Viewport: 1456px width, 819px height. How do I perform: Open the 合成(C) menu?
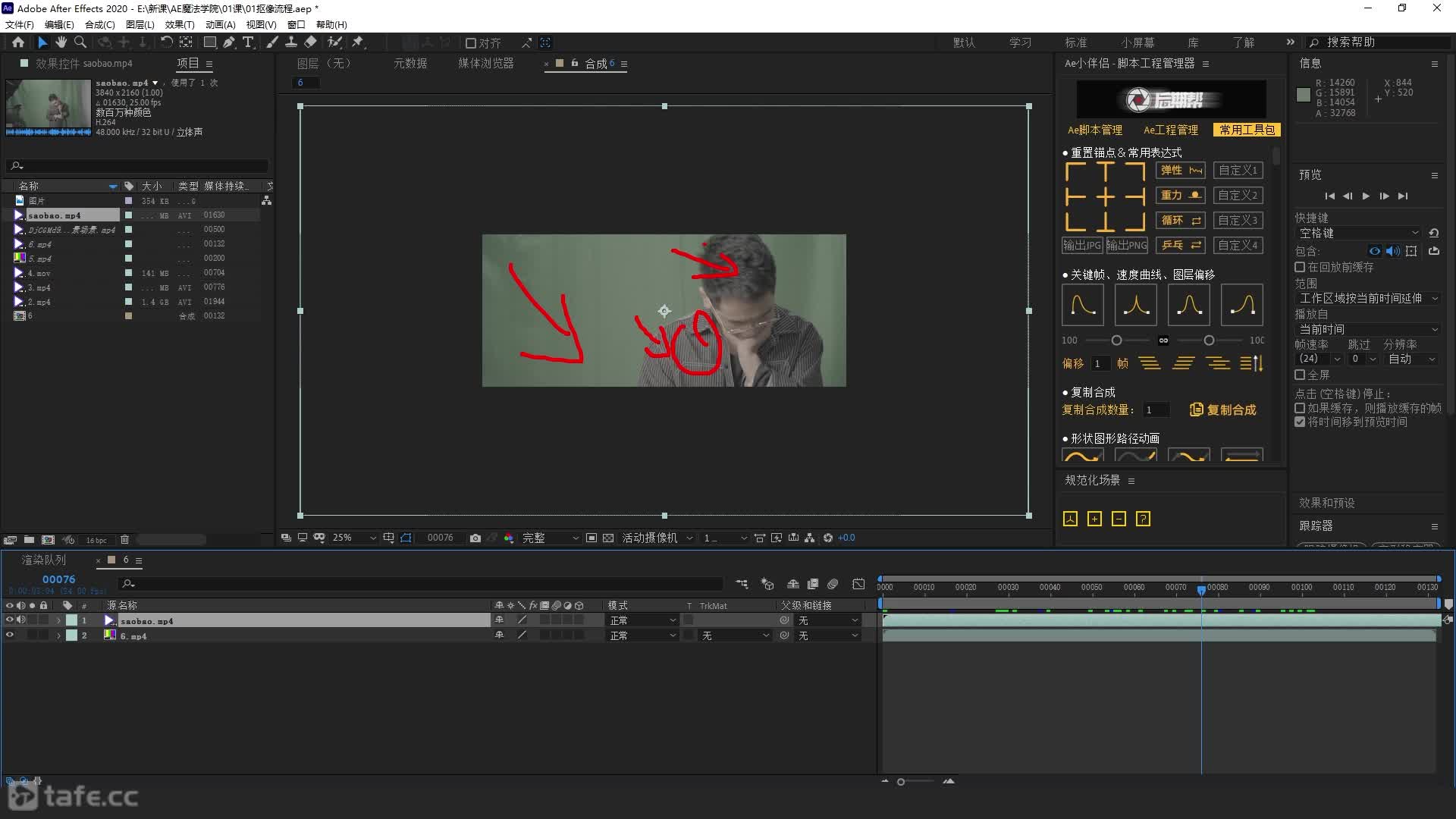100,25
